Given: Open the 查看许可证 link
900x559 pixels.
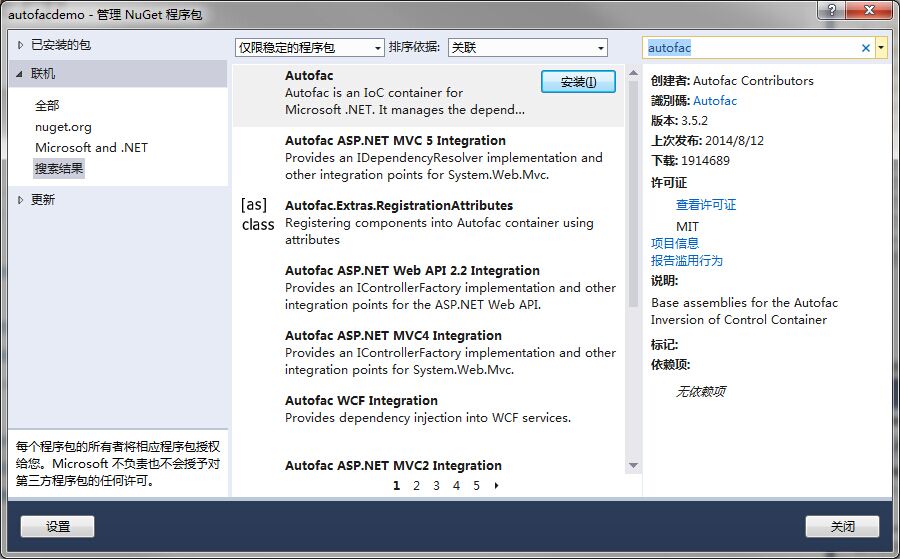Looking at the screenshot, I should [x=705, y=205].
